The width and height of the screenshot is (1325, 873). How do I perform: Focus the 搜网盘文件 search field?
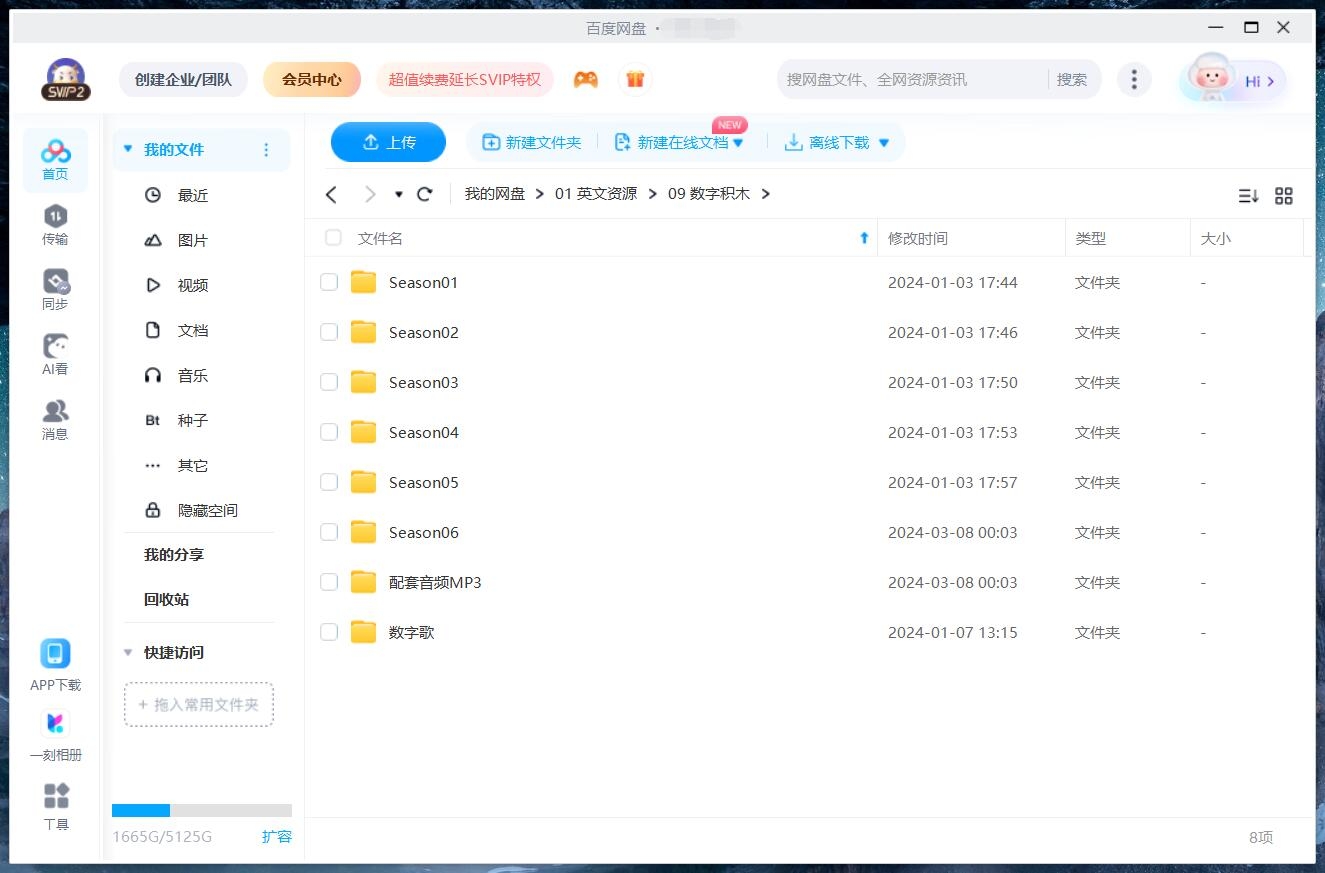(x=912, y=80)
